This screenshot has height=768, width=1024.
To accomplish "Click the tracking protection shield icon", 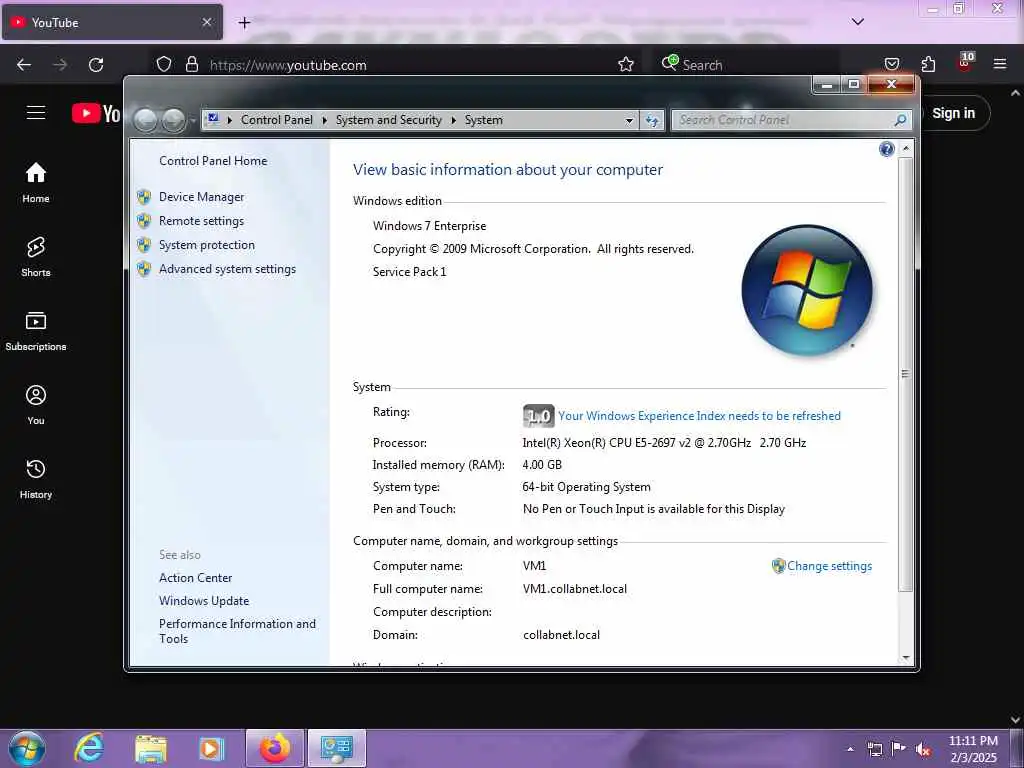I will (x=164, y=64).
